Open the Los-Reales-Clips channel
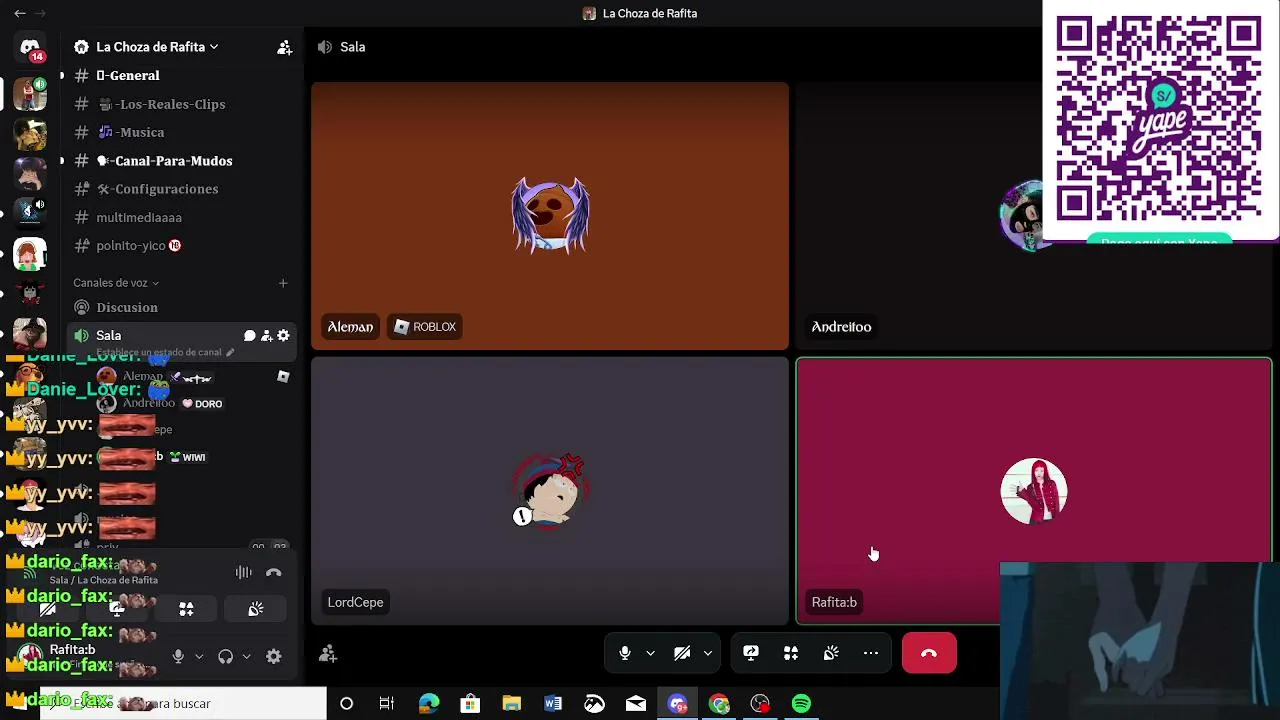 point(182,104)
